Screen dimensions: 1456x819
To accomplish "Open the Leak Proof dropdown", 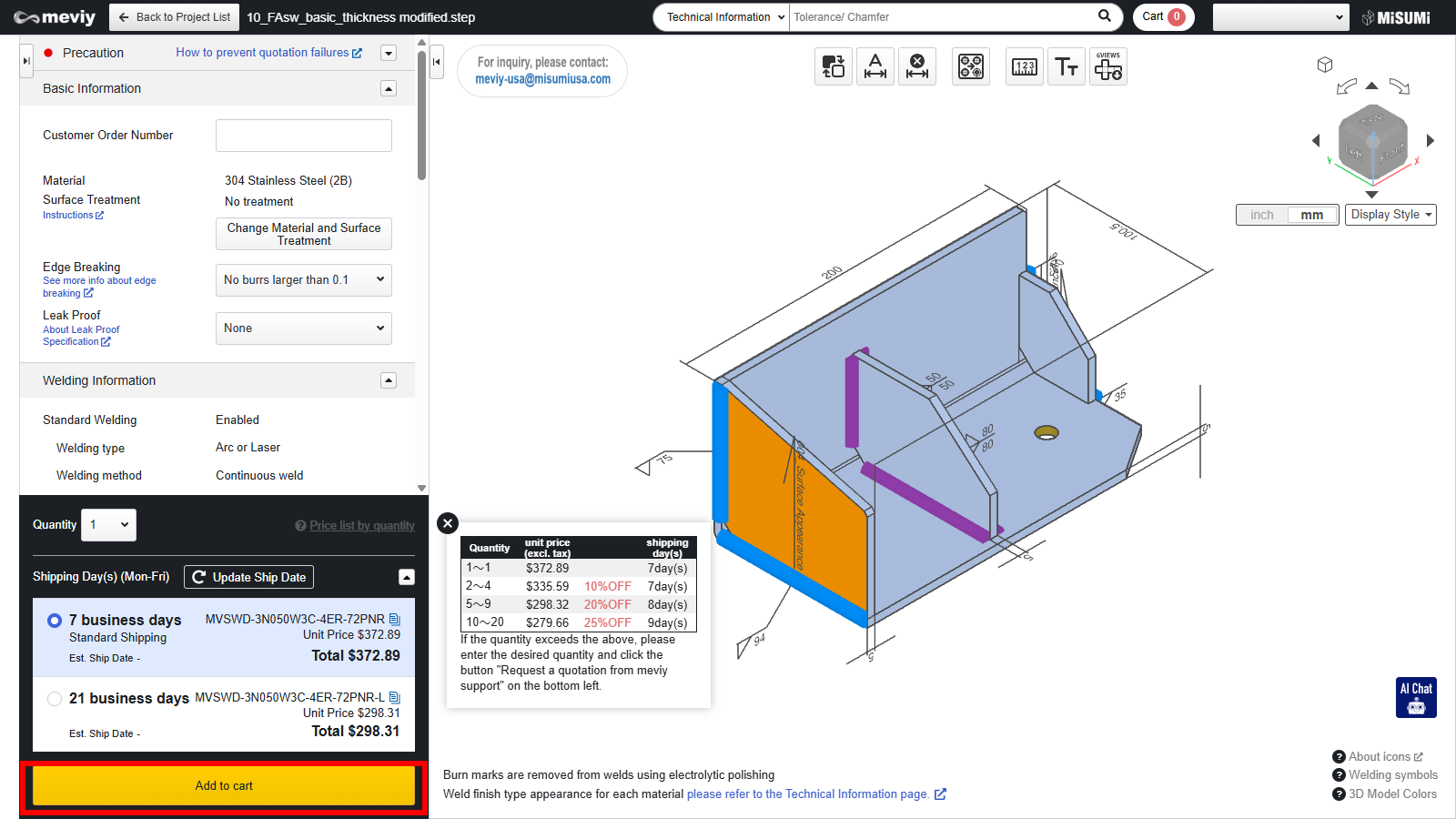I will [x=303, y=329].
